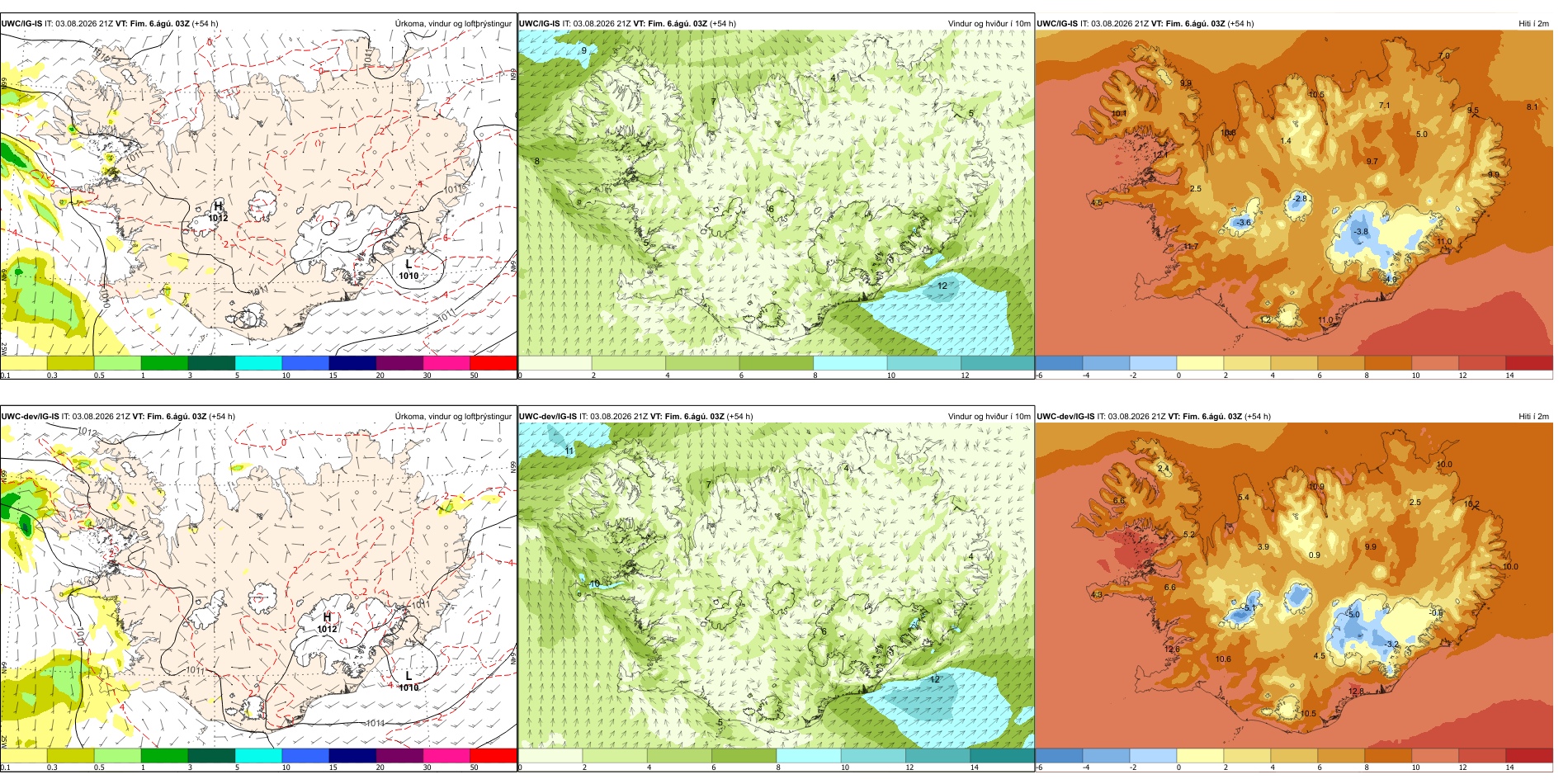1568x784 pixels.
Task: Select the magenta 30 swatch in UWC precipitation legend
Action: click(446, 362)
